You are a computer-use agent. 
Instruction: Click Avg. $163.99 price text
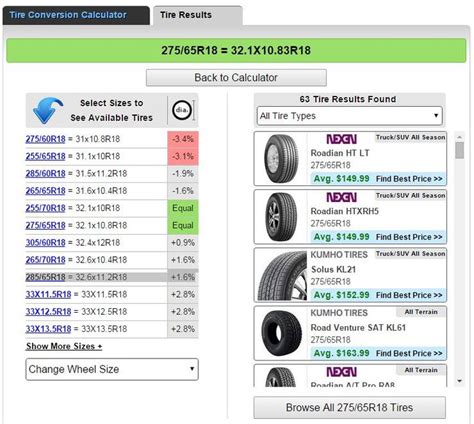coord(342,353)
